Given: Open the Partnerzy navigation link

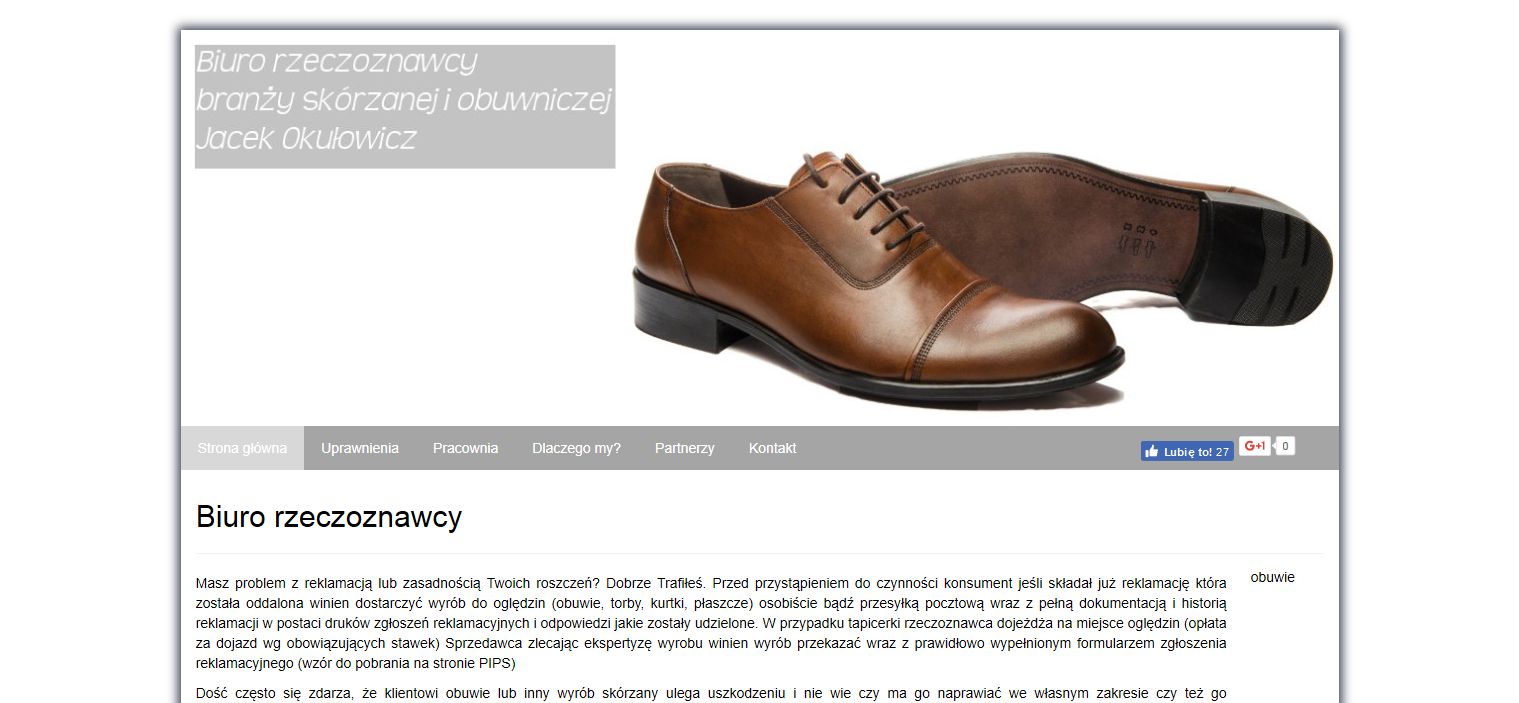Looking at the screenshot, I should 685,448.
